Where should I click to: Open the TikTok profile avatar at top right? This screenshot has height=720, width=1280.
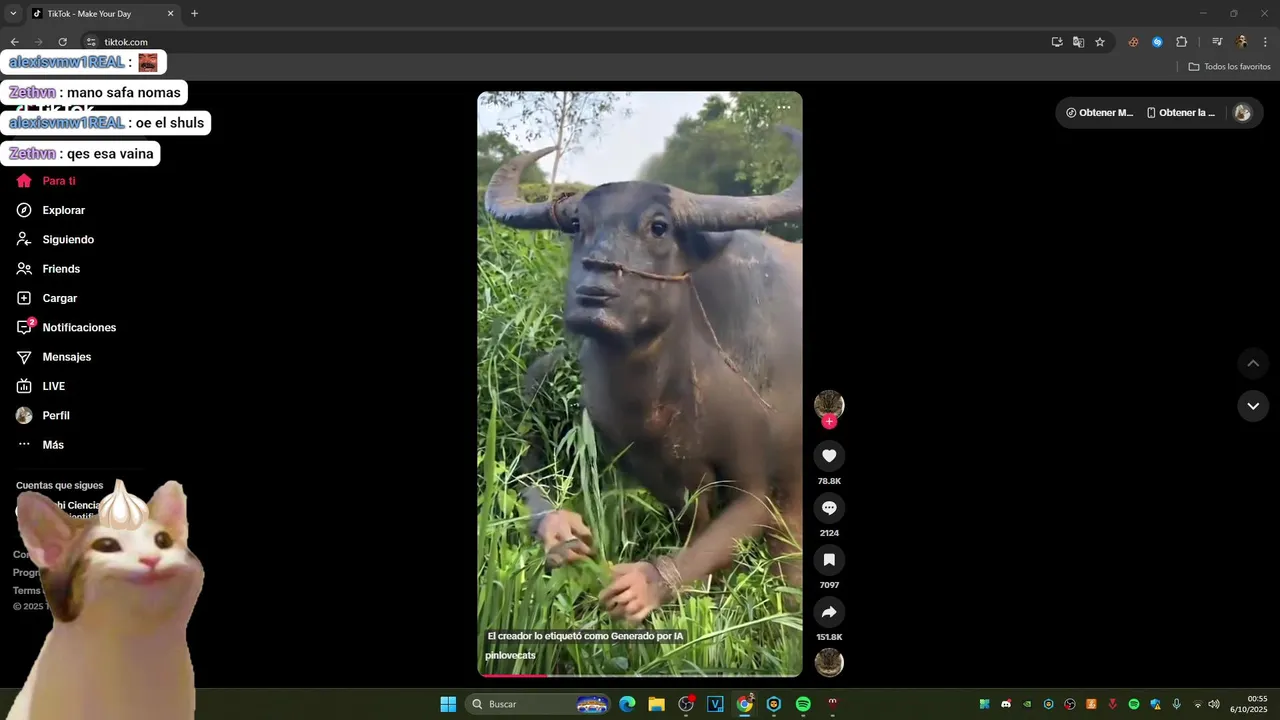click(x=1242, y=113)
